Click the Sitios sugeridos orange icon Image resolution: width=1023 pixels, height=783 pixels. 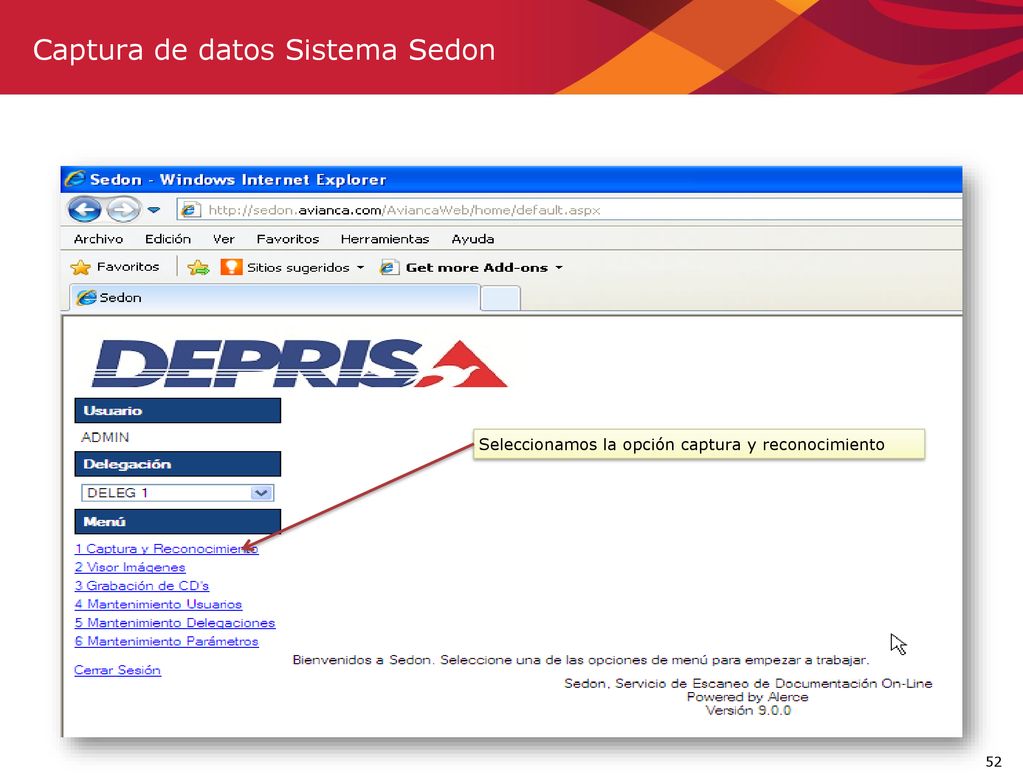pos(231,267)
